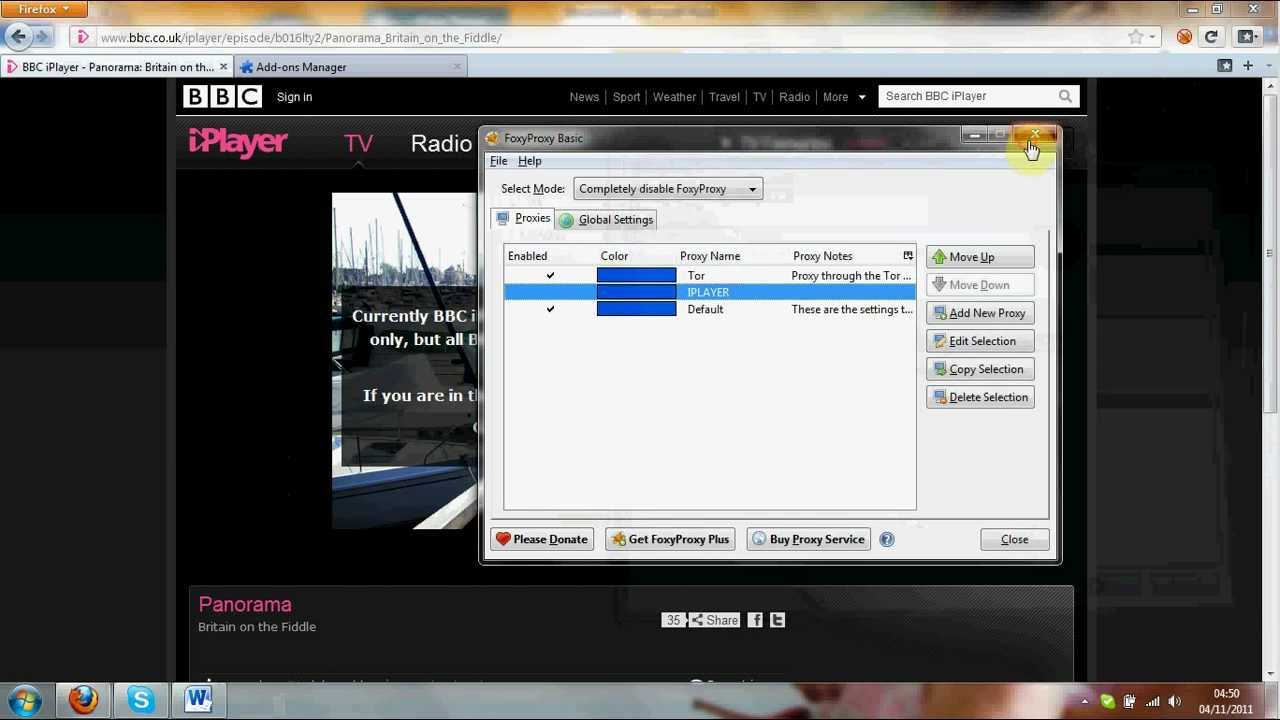Click the Search BBC iPlayer input field
Image resolution: width=1280 pixels, height=720 pixels.
[968, 96]
